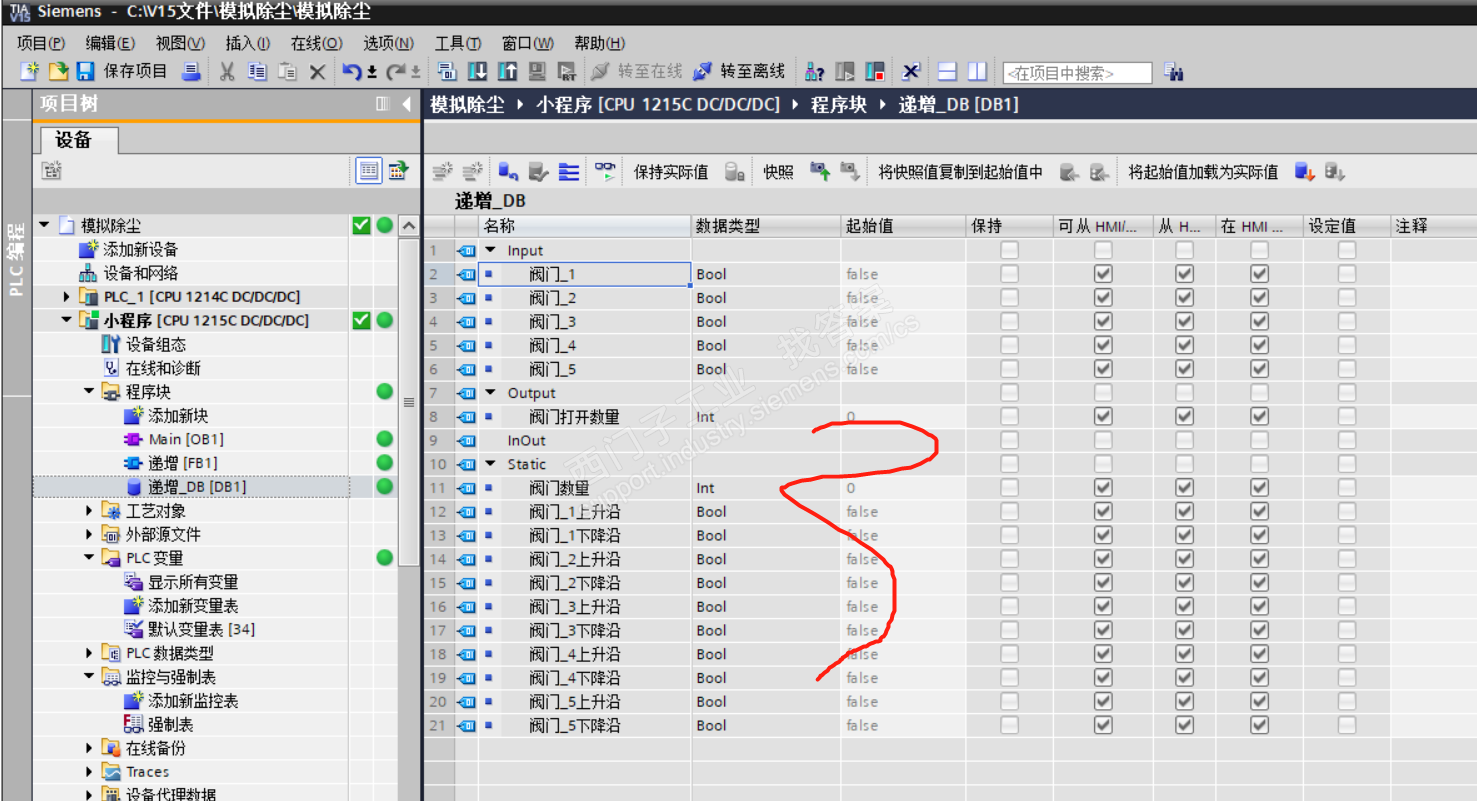Click the 在项目中搜索 search field
The width and height of the screenshot is (1477, 801).
(1077, 73)
